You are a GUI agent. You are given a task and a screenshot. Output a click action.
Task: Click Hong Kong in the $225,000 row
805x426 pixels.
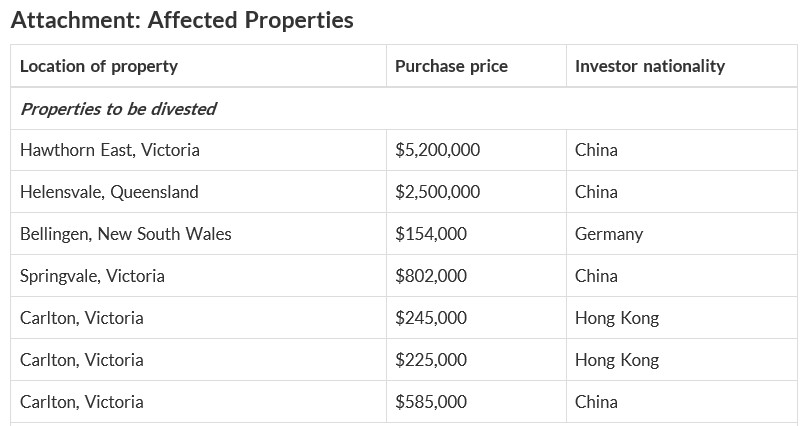[617, 360]
